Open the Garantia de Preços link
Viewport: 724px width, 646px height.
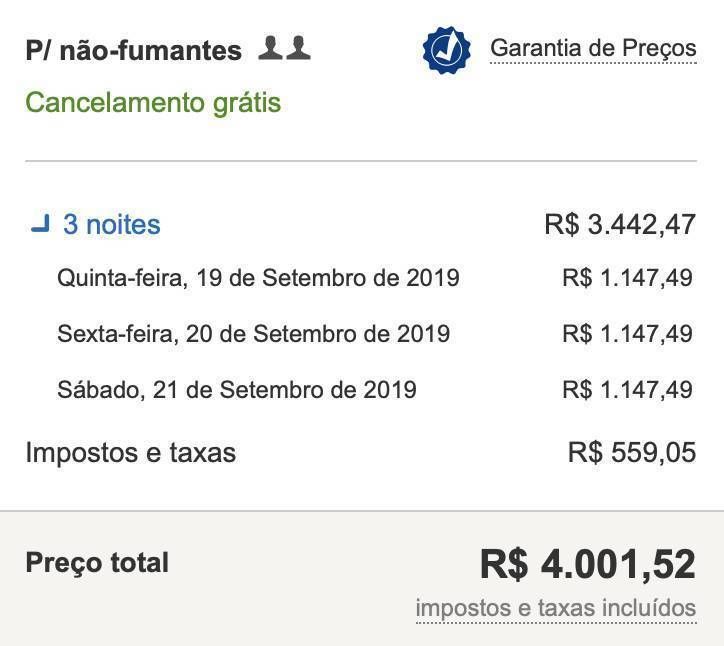pyautogui.click(x=593, y=48)
